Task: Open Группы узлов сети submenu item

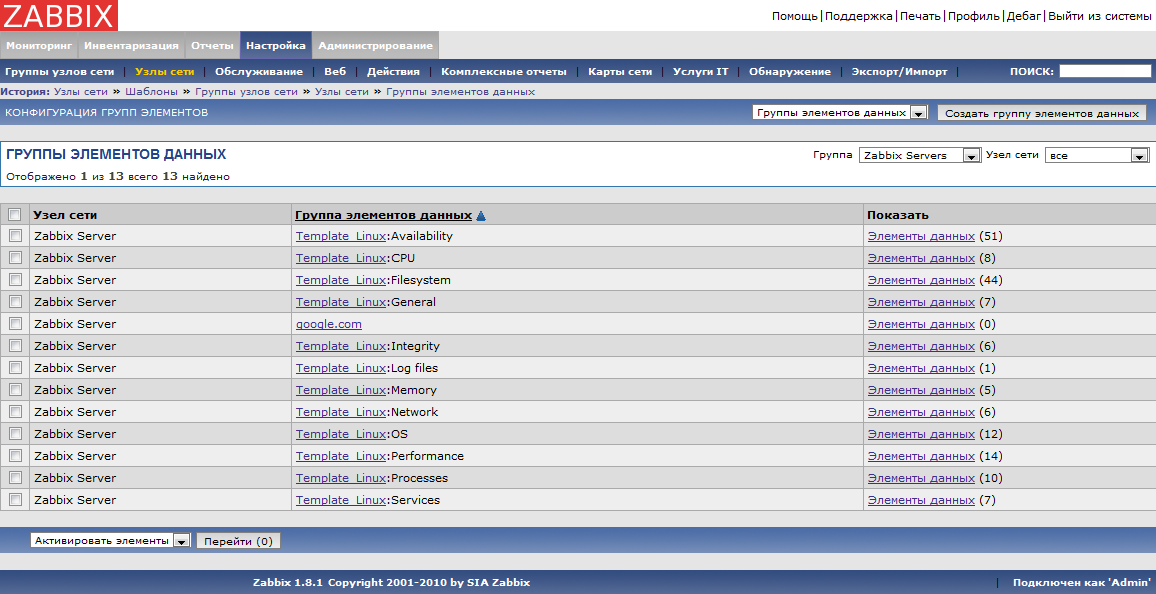Action: click(x=60, y=71)
